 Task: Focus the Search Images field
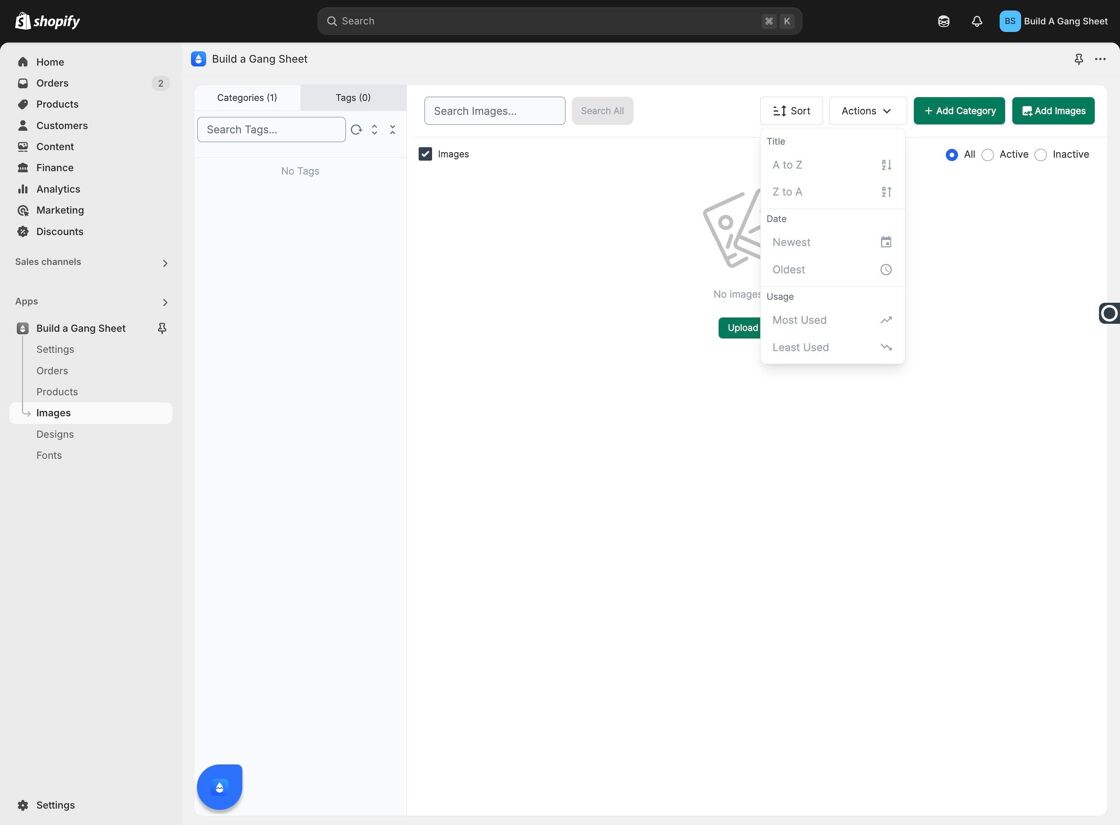494,111
